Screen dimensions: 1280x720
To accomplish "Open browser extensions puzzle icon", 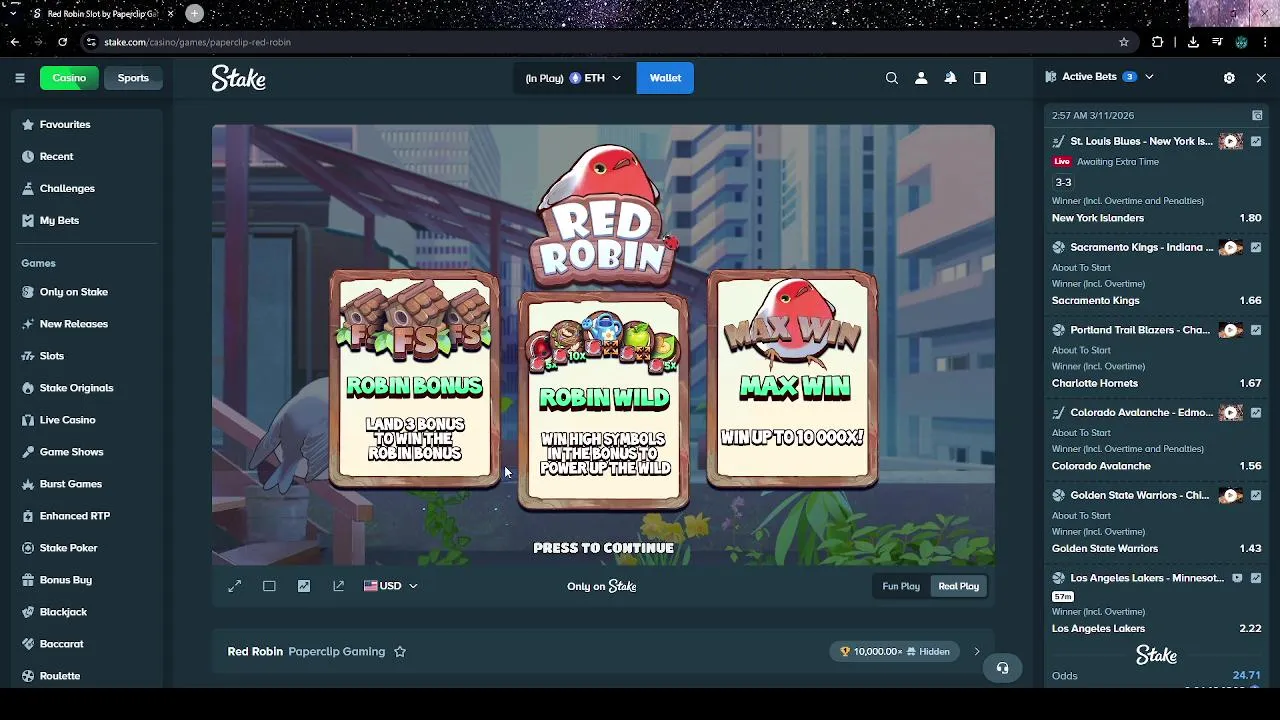I will pyautogui.click(x=1158, y=42).
